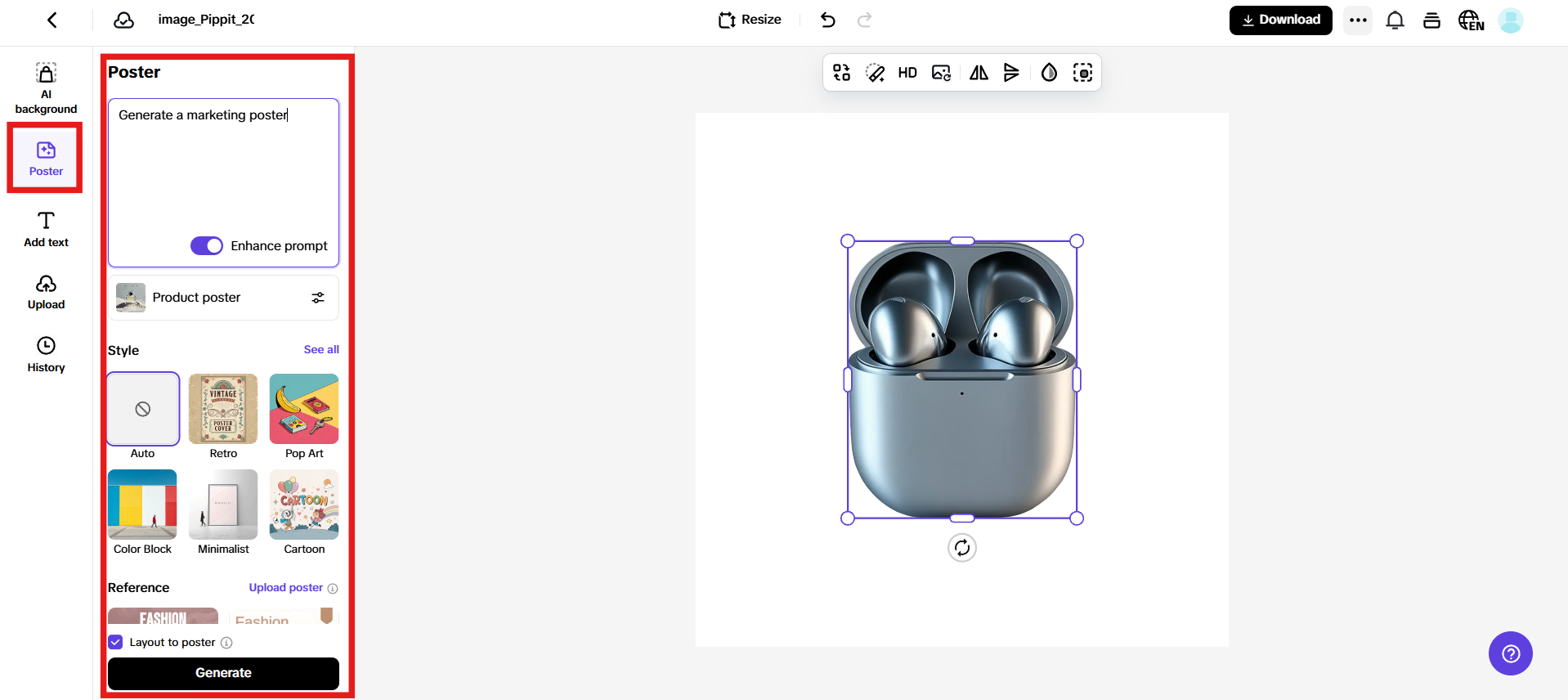The height and width of the screenshot is (700, 1568).
Task: Click the last icon in image toolbar
Action: click(x=1082, y=73)
